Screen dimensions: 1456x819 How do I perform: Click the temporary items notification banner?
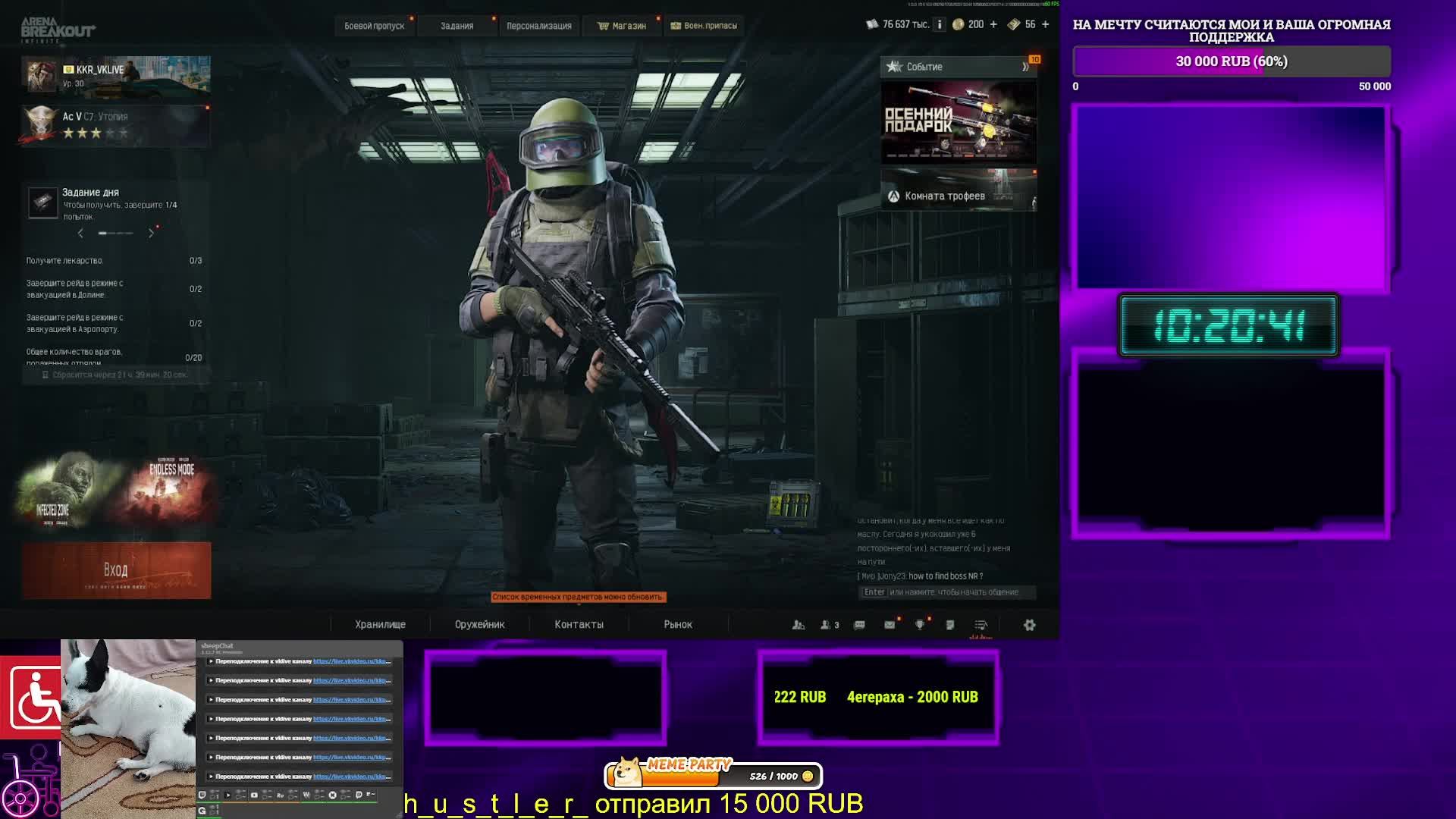point(579,597)
